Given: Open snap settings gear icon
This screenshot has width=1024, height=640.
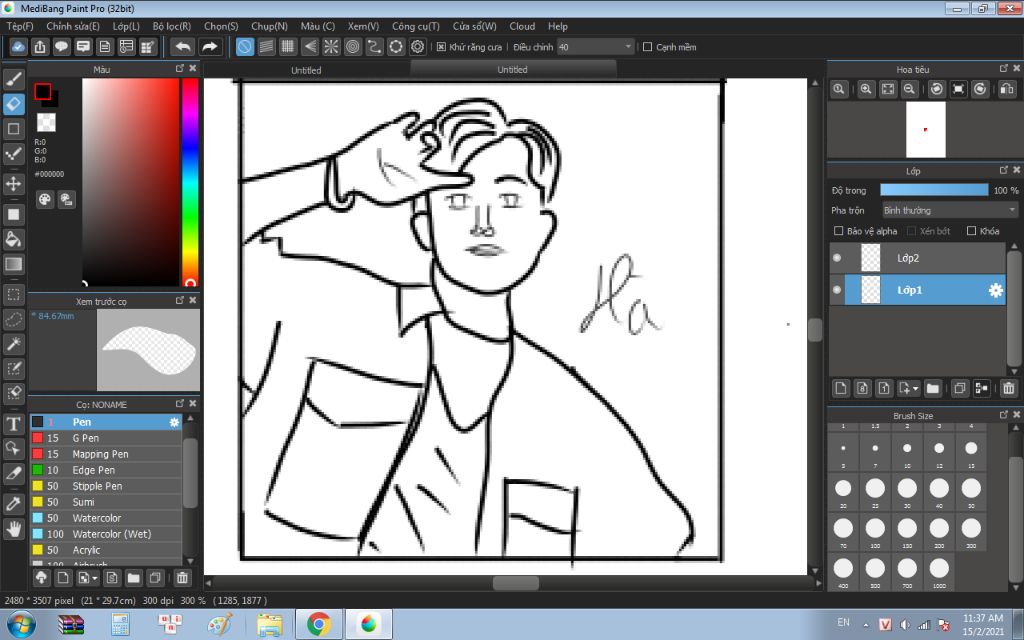Looking at the screenshot, I should pos(418,47).
